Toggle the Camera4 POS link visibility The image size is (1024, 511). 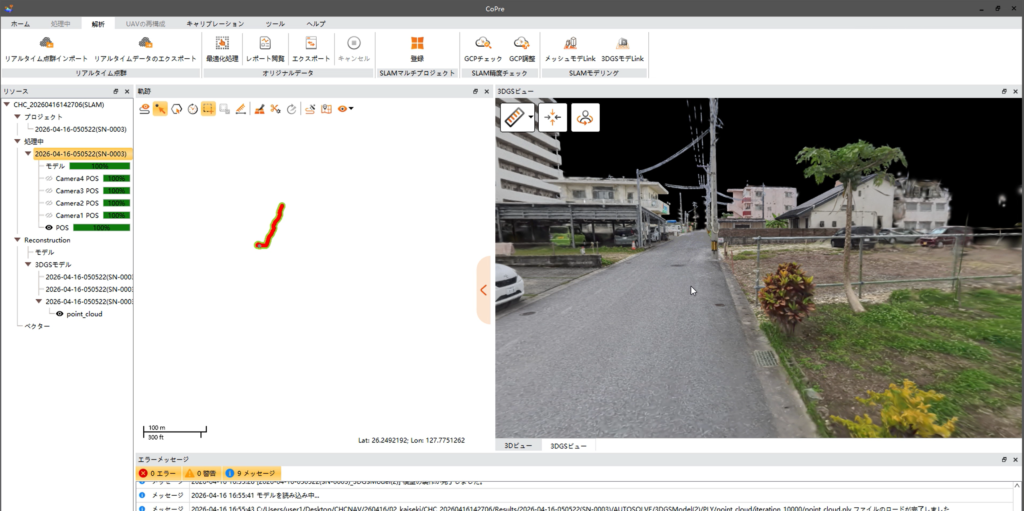(x=49, y=178)
